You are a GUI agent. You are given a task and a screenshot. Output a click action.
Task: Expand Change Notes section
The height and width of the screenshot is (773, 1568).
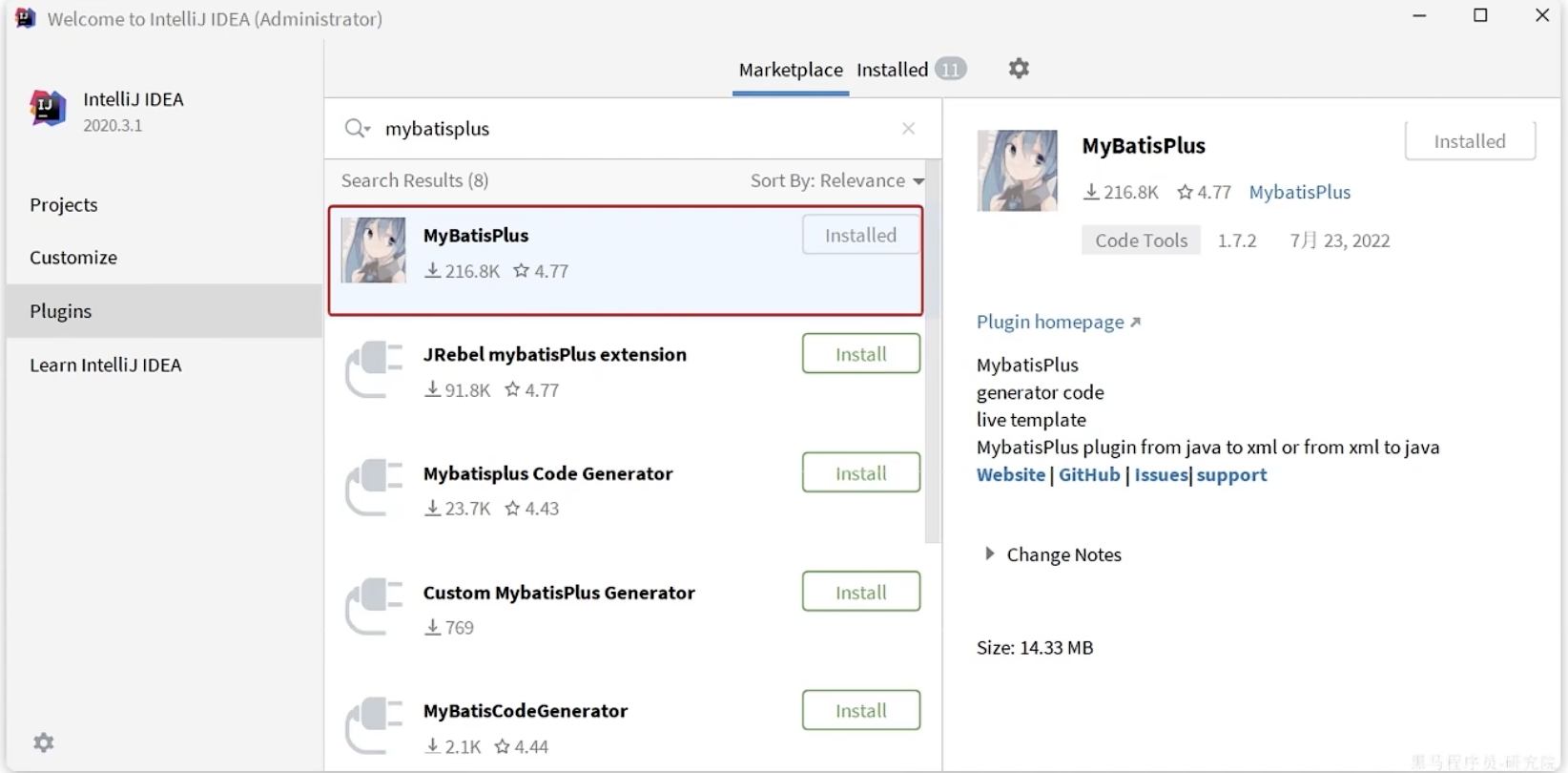tap(989, 554)
